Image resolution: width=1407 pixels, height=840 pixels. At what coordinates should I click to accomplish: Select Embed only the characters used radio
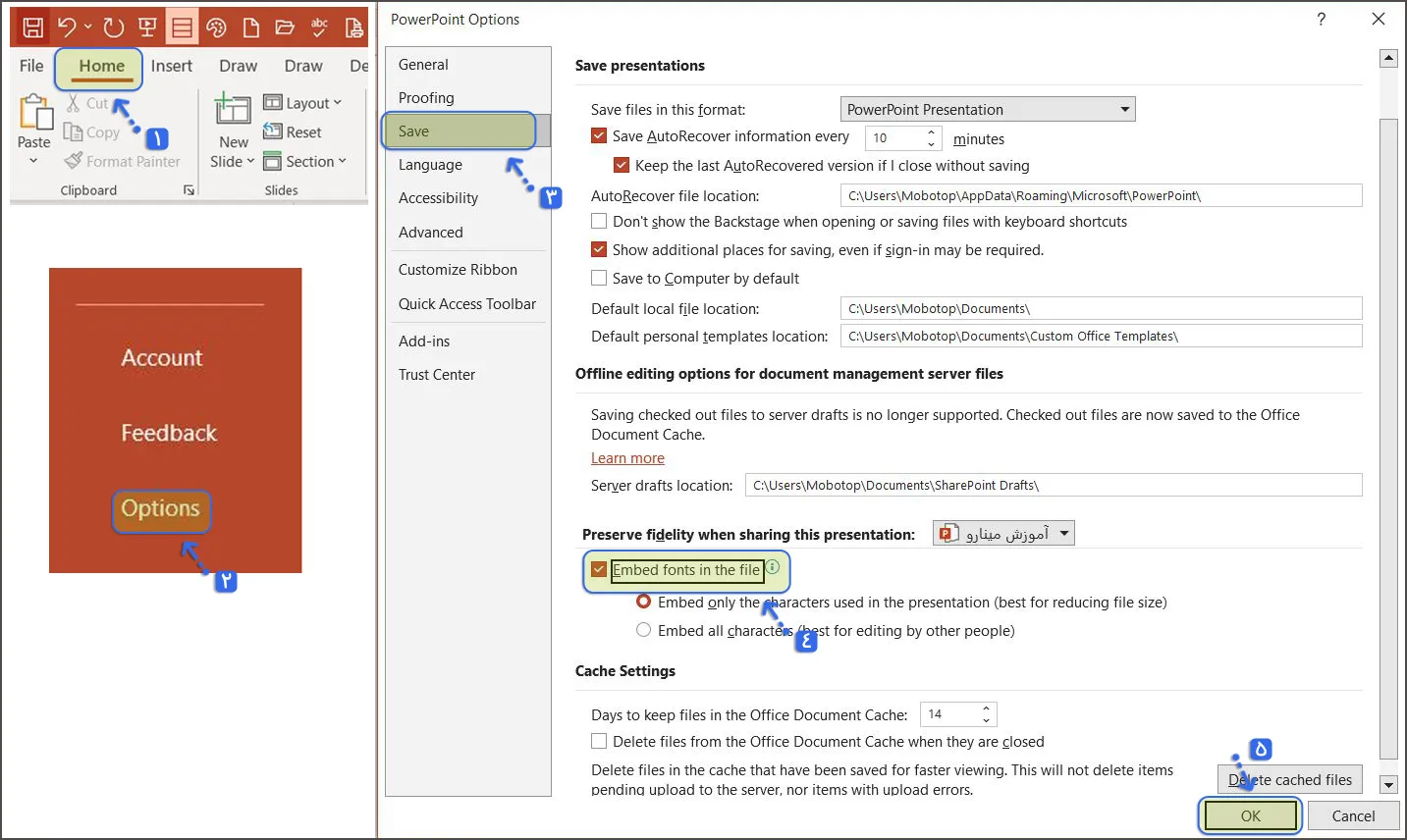(x=644, y=602)
